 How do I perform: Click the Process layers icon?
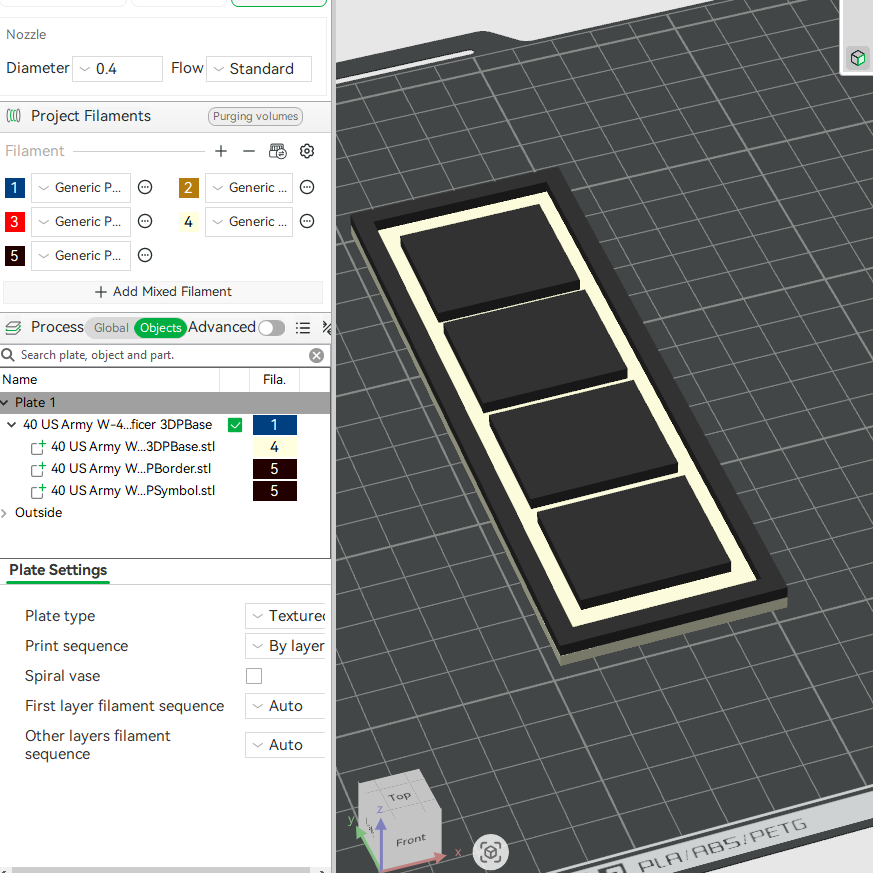13,327
